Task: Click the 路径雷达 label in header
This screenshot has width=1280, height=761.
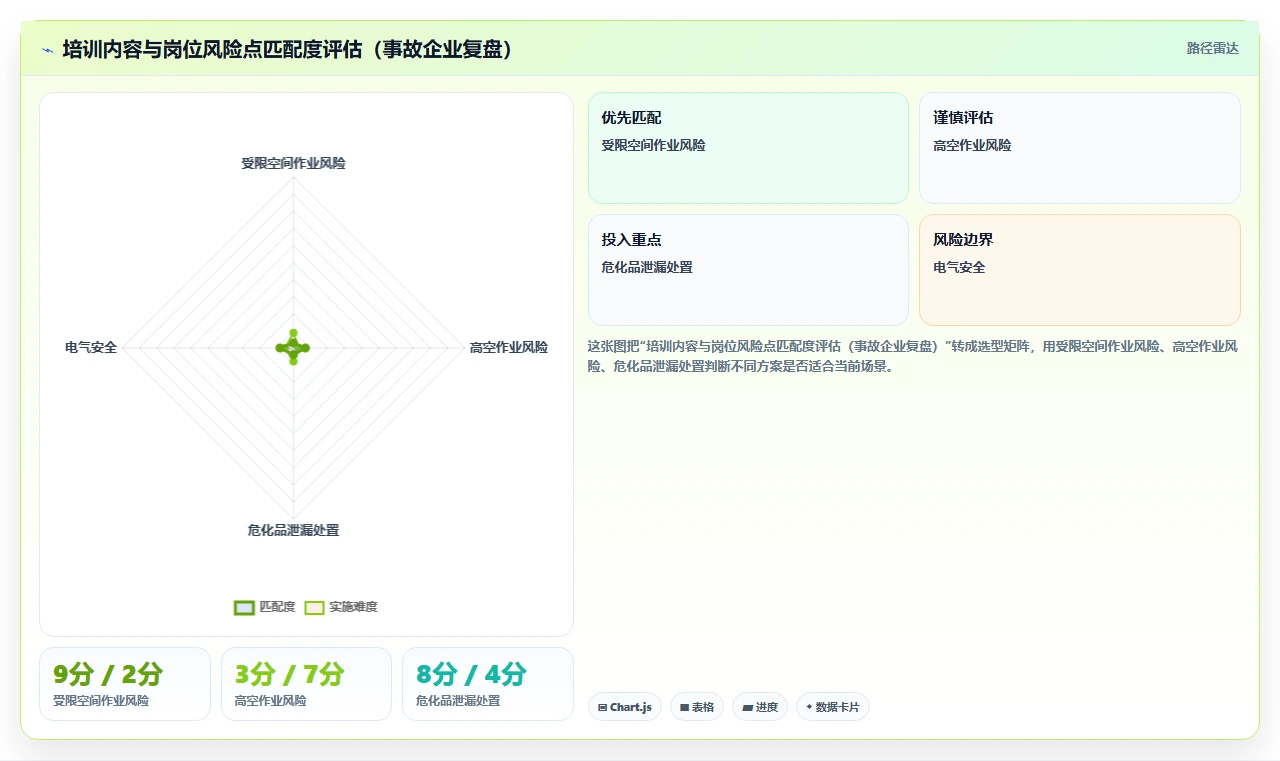Action: (1212, 48)
